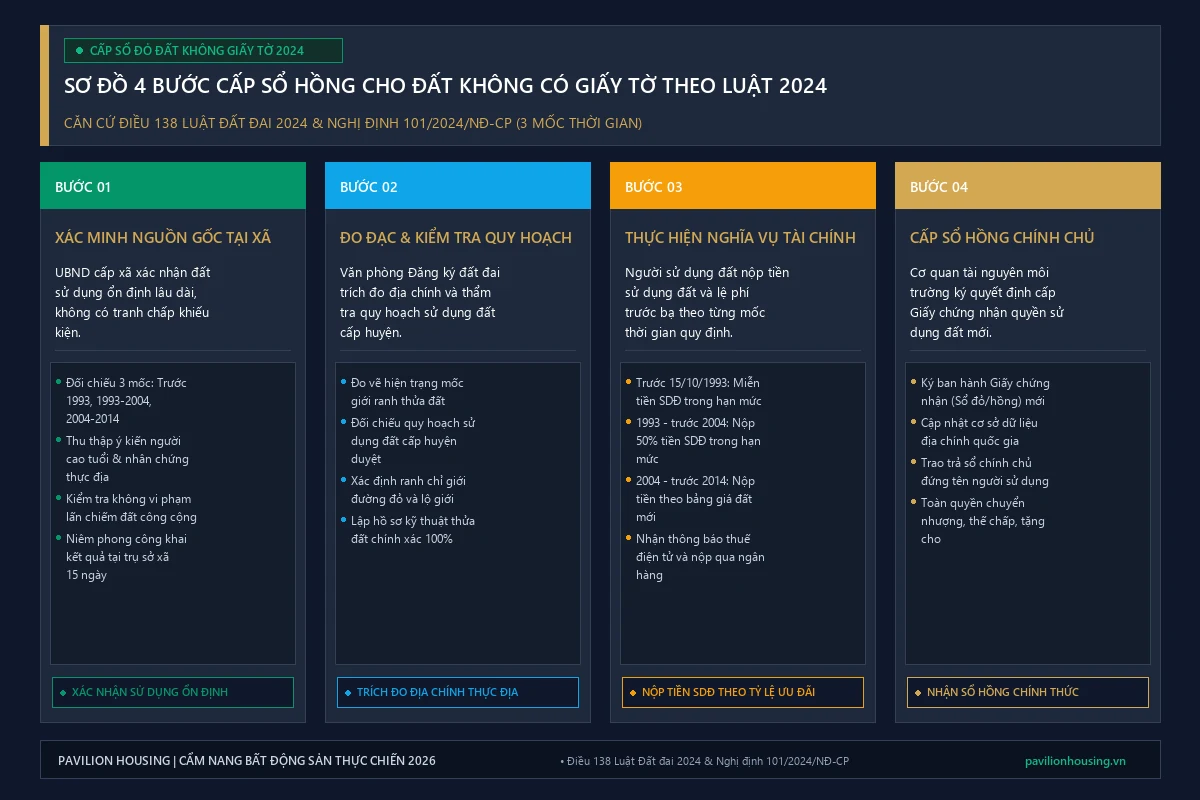The width and height of the screenshot is (1200, 800).
Task: Click bullet 'Niêm phong công khai kết quả'
Action: click(x=121, y=557)
